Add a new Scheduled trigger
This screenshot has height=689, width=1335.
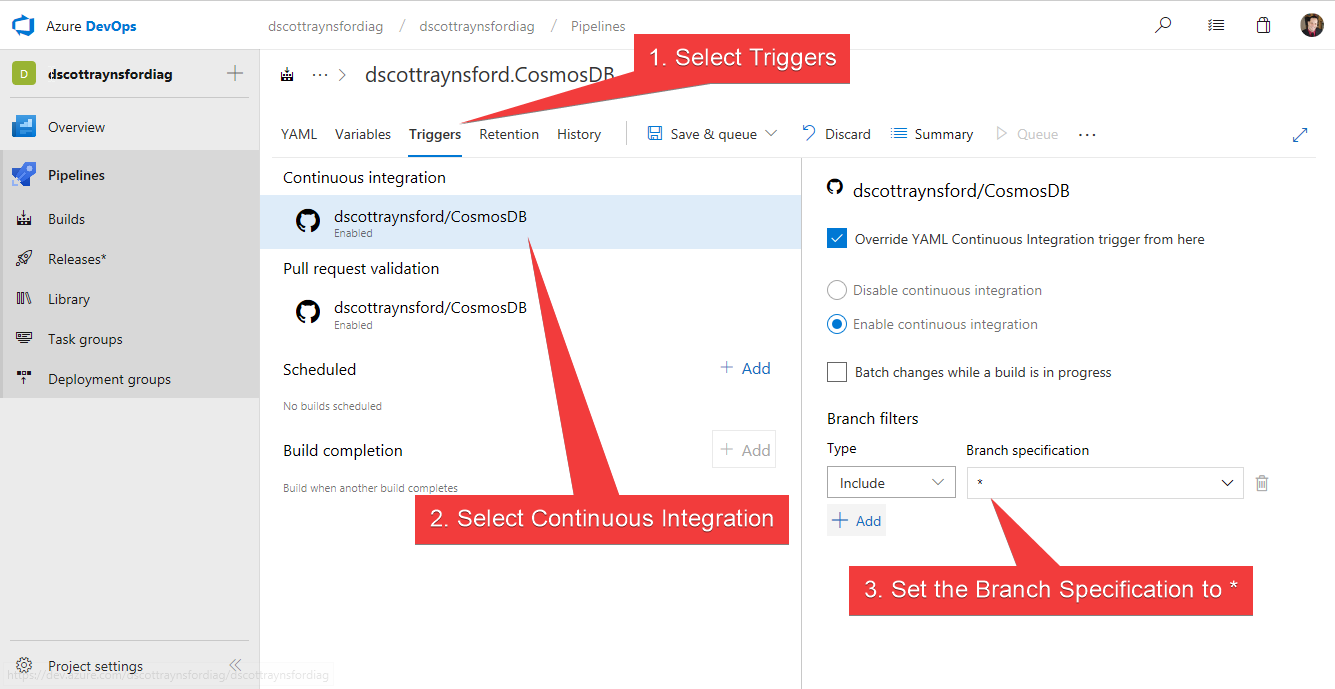[x=746, y=368]
